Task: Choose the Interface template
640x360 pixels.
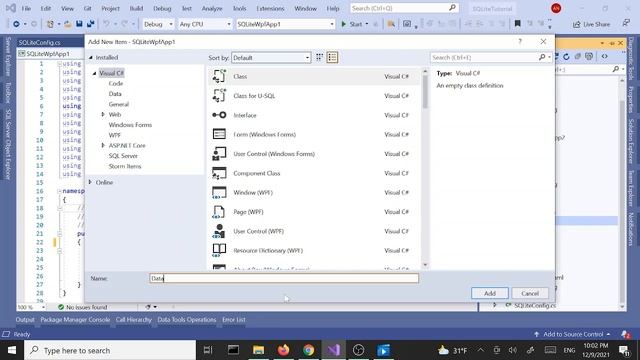Action: [x=313, y=115]
